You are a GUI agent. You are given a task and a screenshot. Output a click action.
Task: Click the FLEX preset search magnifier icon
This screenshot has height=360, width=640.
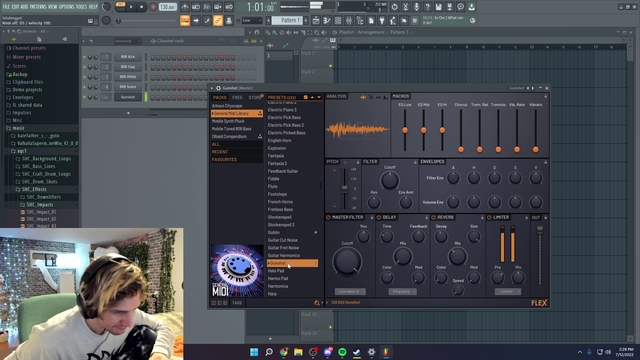pyautogui.click(x=317, y=303)
